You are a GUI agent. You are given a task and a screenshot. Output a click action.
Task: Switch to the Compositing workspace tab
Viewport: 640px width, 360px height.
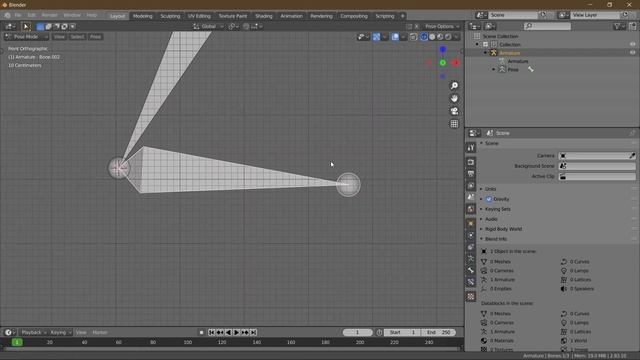coord(354,16)
